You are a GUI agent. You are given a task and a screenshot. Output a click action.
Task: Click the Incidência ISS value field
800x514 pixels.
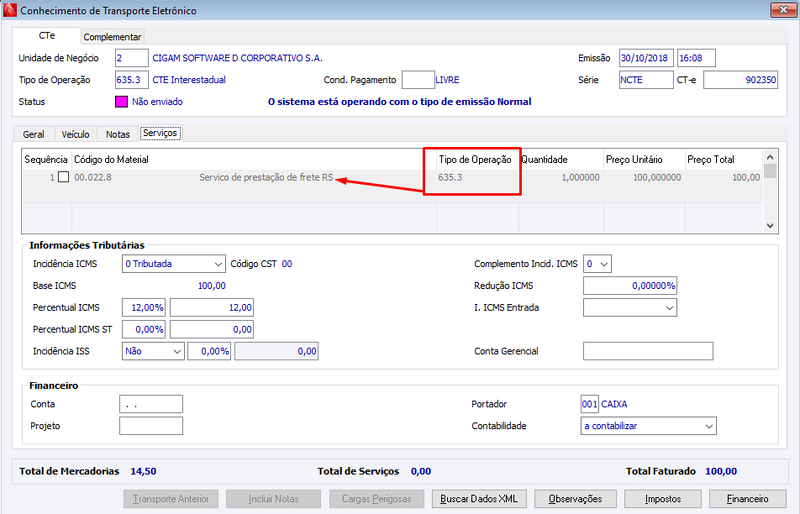277,351
